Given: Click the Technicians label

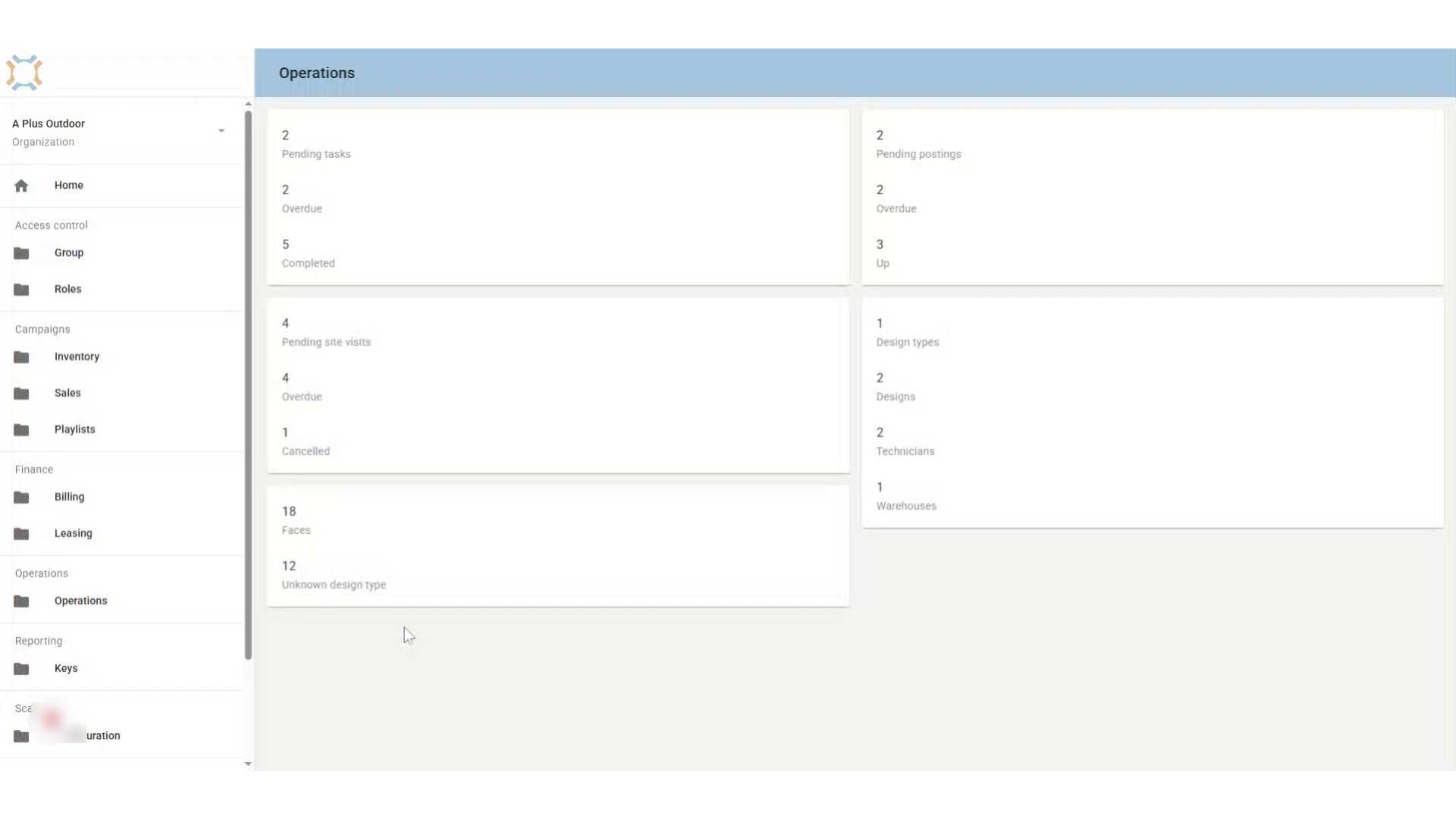Looking at the screenshot, I should [x=905, y=451].
